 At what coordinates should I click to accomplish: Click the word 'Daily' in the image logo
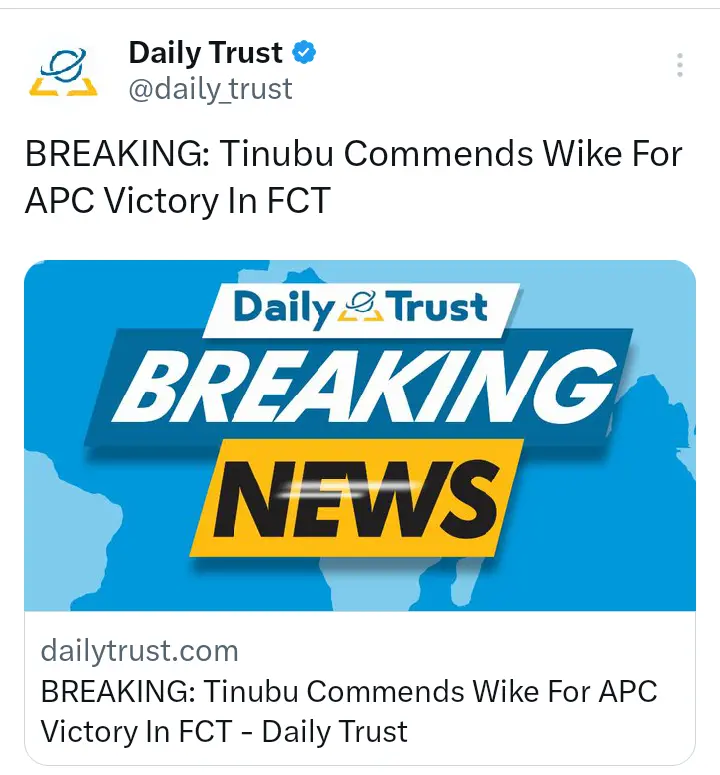click(x=284, y=308)
